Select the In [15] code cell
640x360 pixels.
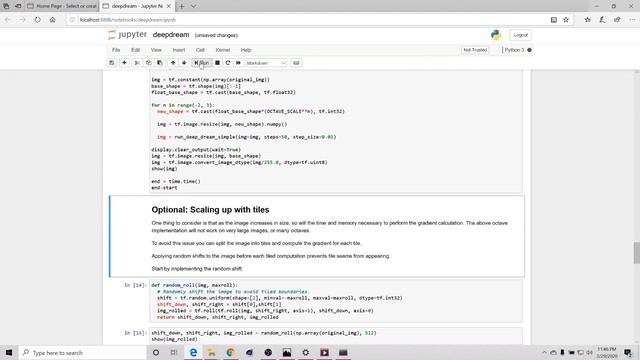[x=336, y=336]
